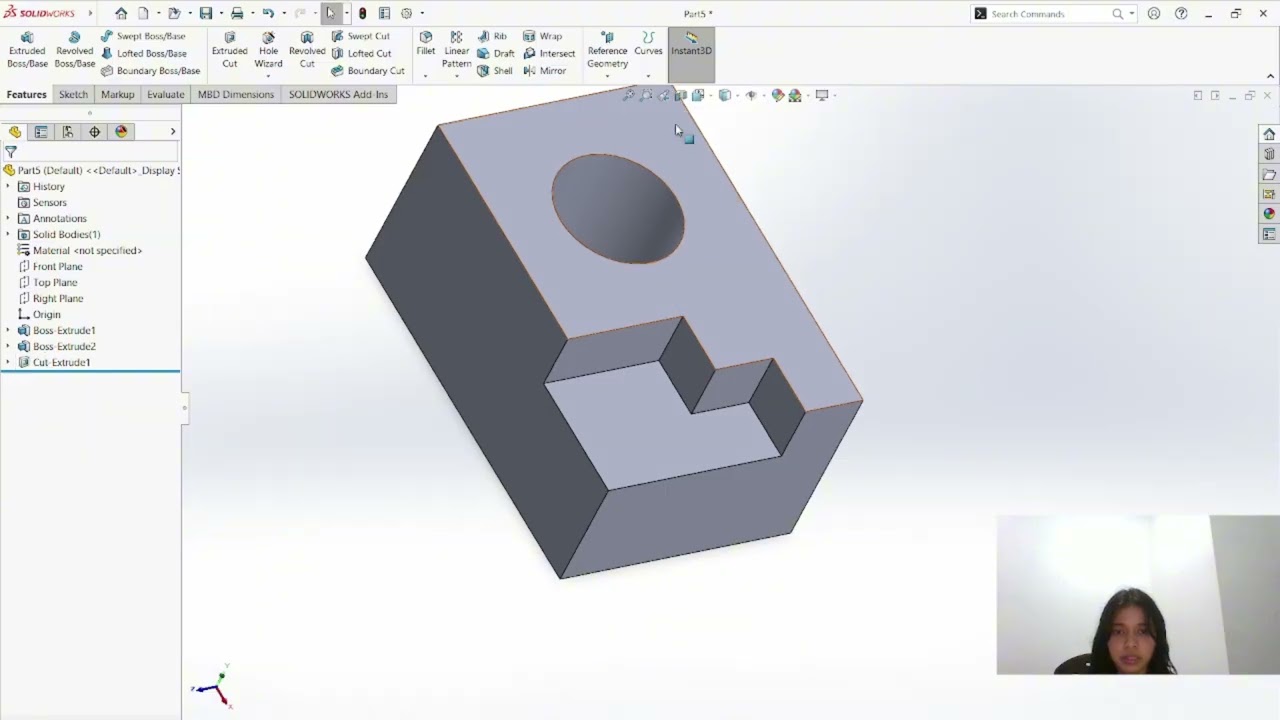Launch the Hole Wizard tool

point(268,50)
